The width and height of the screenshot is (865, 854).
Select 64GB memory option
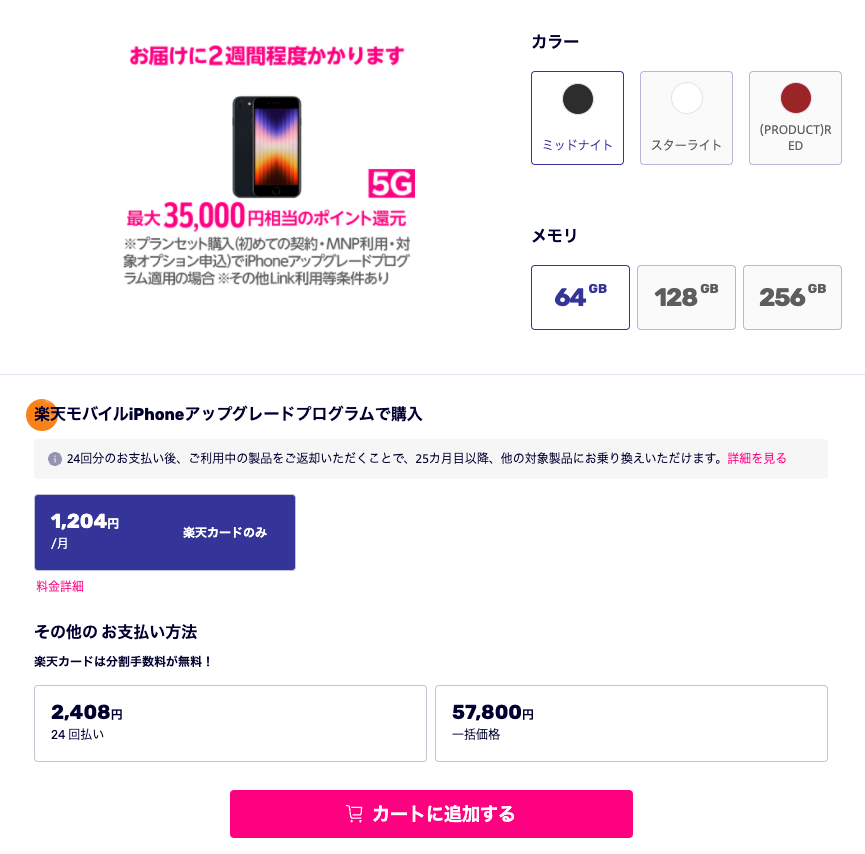coord(580,297)
